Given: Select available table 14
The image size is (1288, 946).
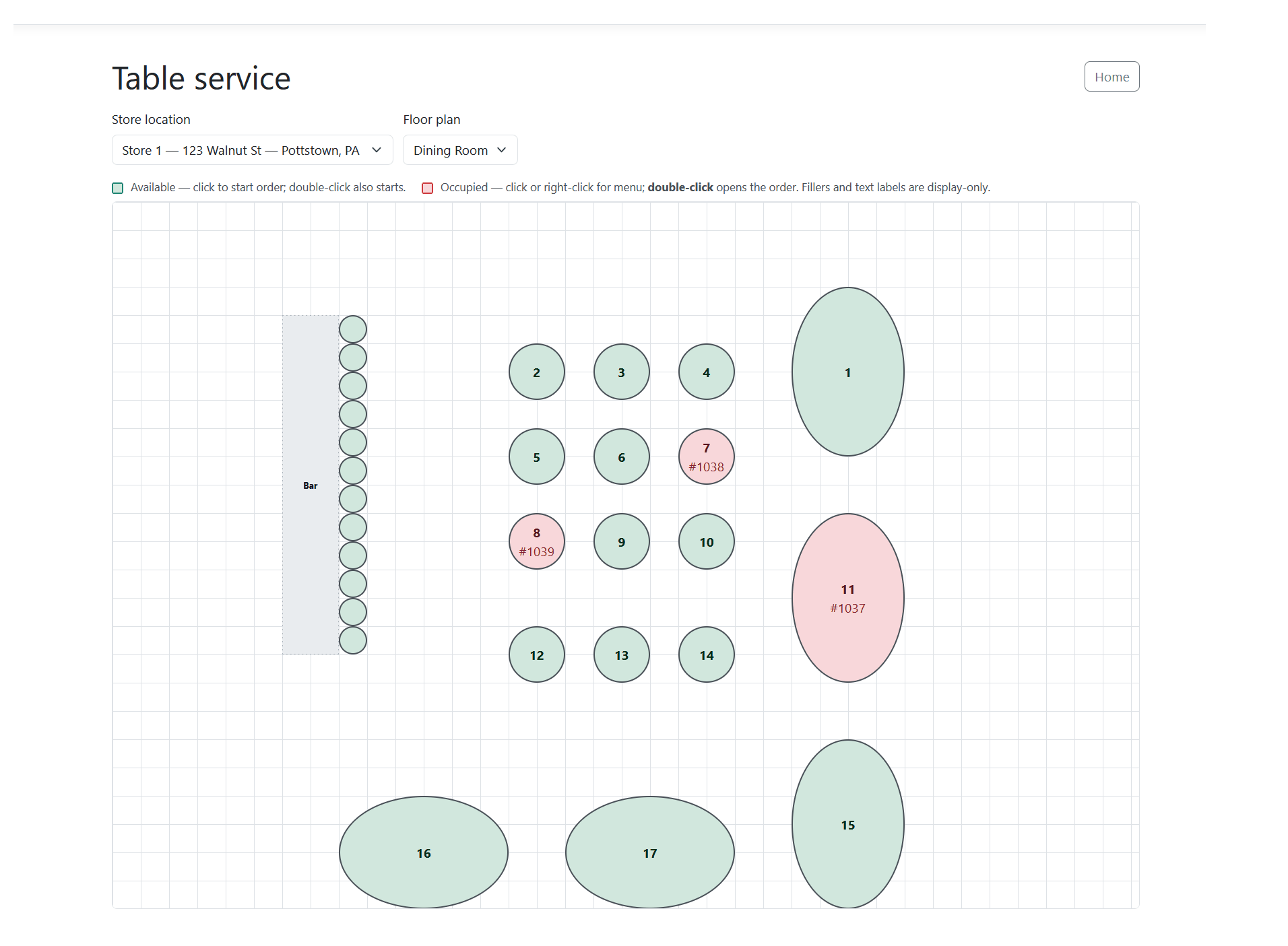Looking at the screenshot, I should pos(706,654).
